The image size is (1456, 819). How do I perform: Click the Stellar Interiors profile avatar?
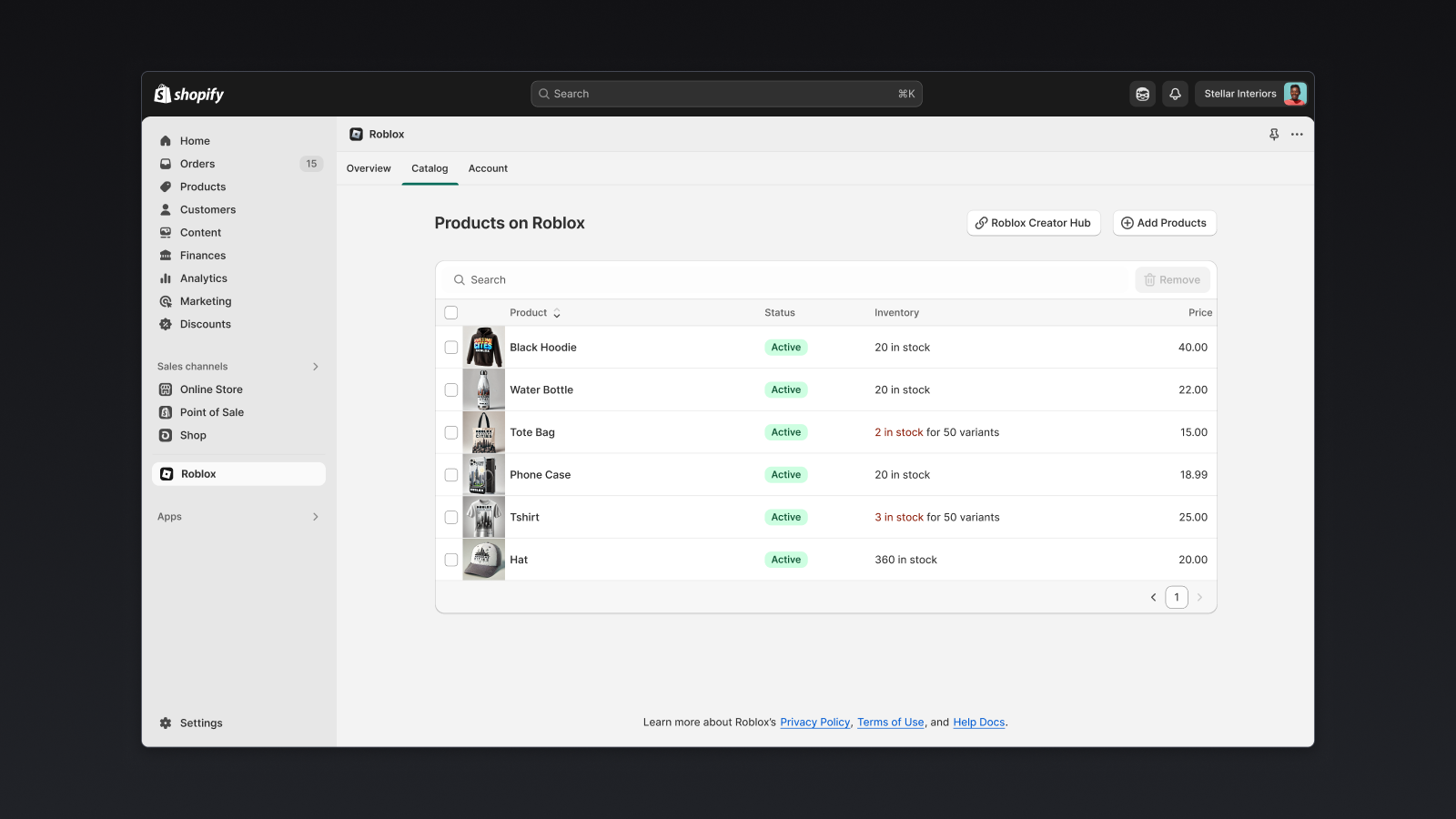pos(1295,94)
